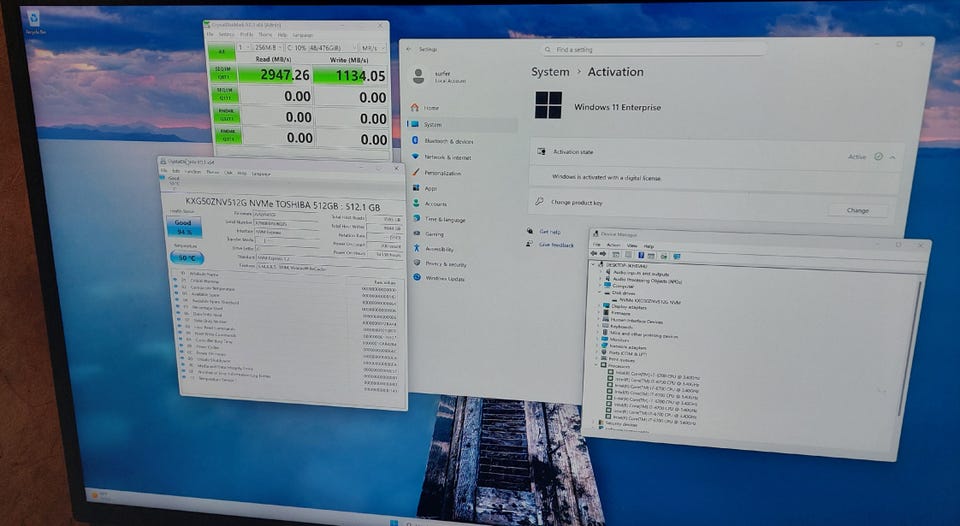Collapse the Activation state section
Viewport: 960px width, 526px height.
tap(892, 157)
